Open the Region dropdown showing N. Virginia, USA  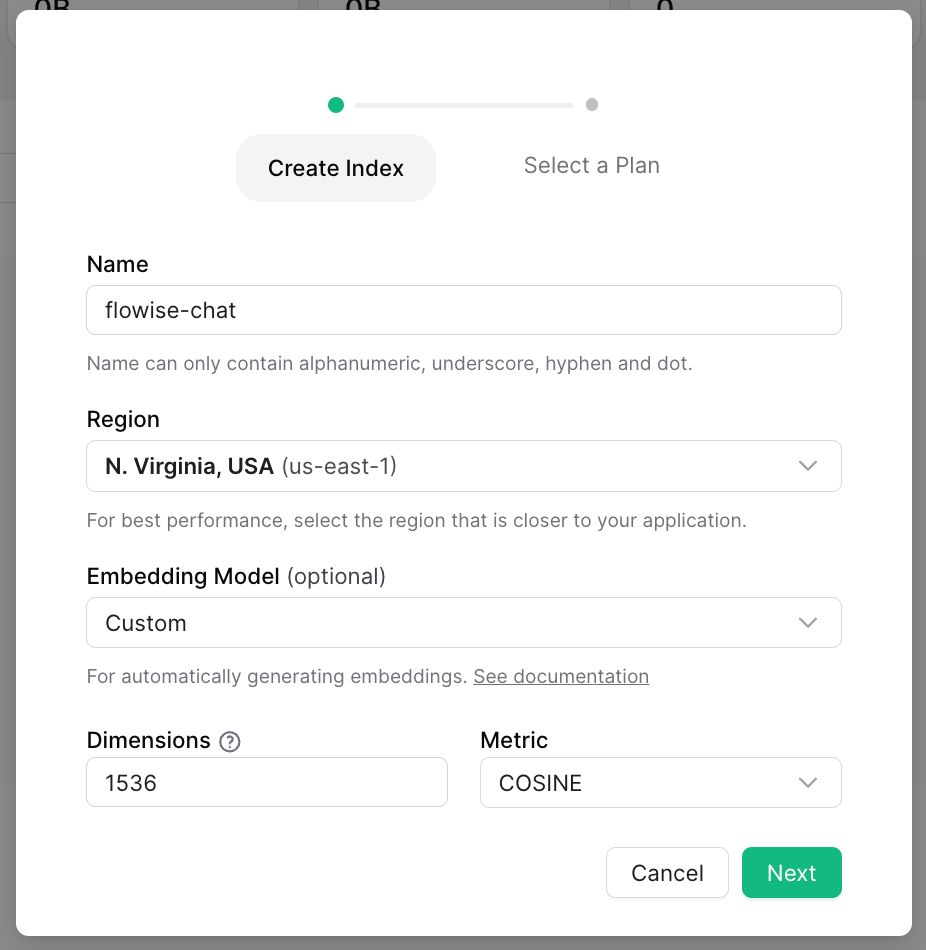[463, 466]
